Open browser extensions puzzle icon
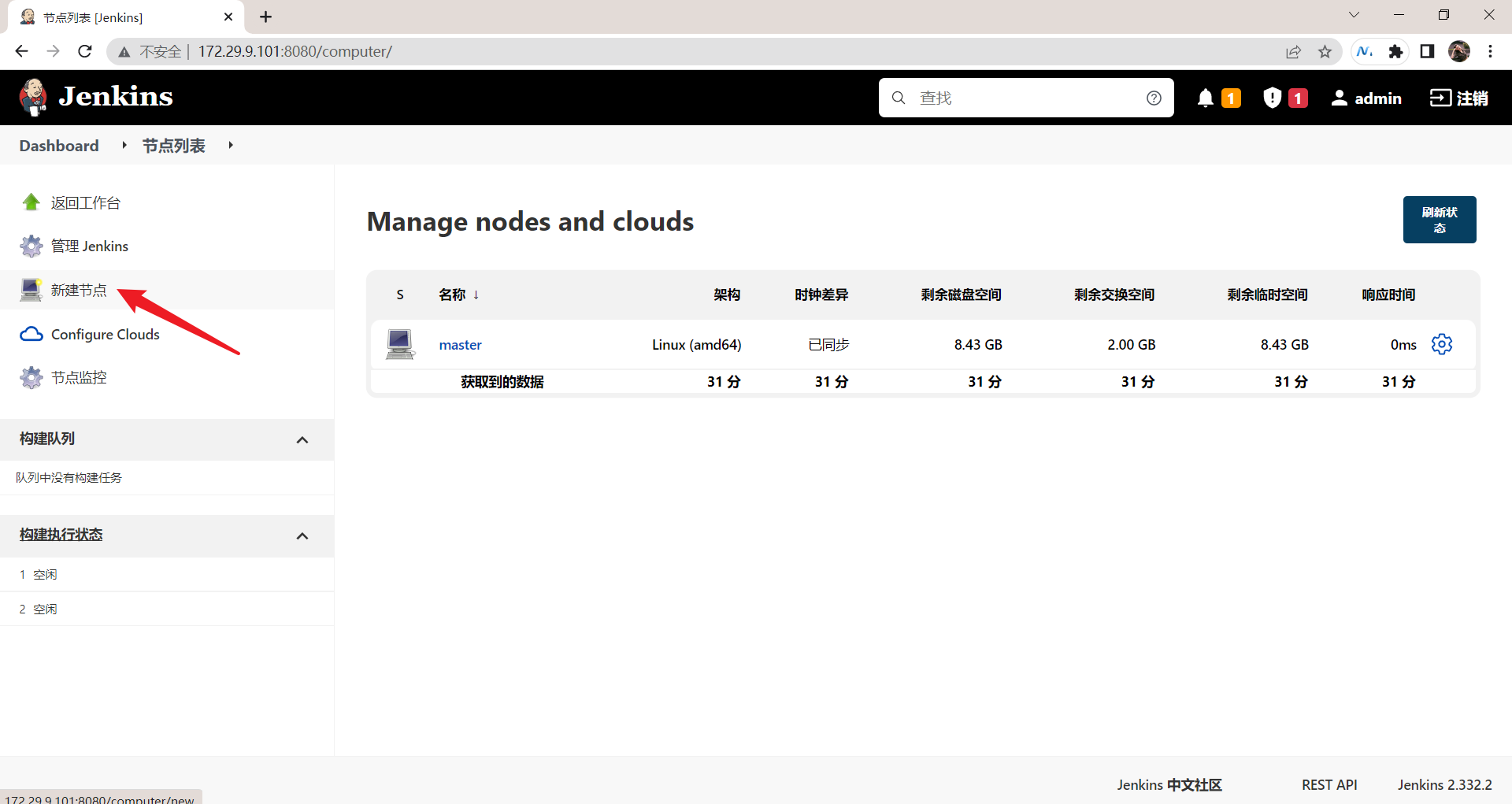1512x804 pixels. click(x=1395, y=52)
